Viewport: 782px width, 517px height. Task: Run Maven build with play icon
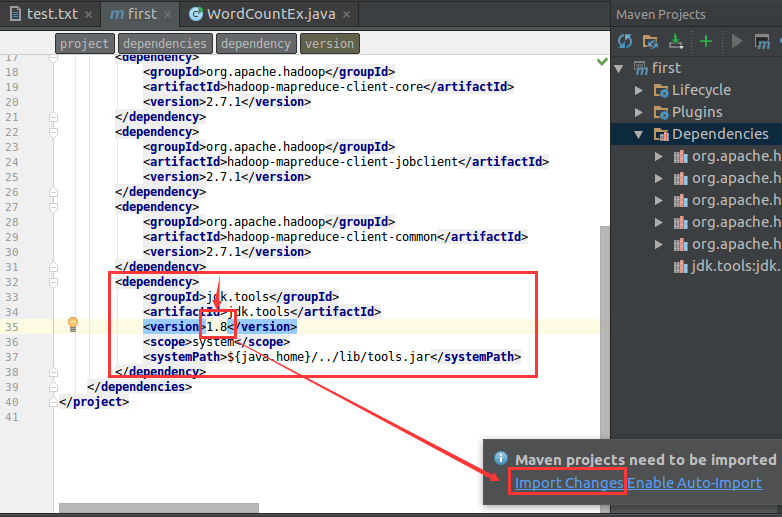[737, 41]
